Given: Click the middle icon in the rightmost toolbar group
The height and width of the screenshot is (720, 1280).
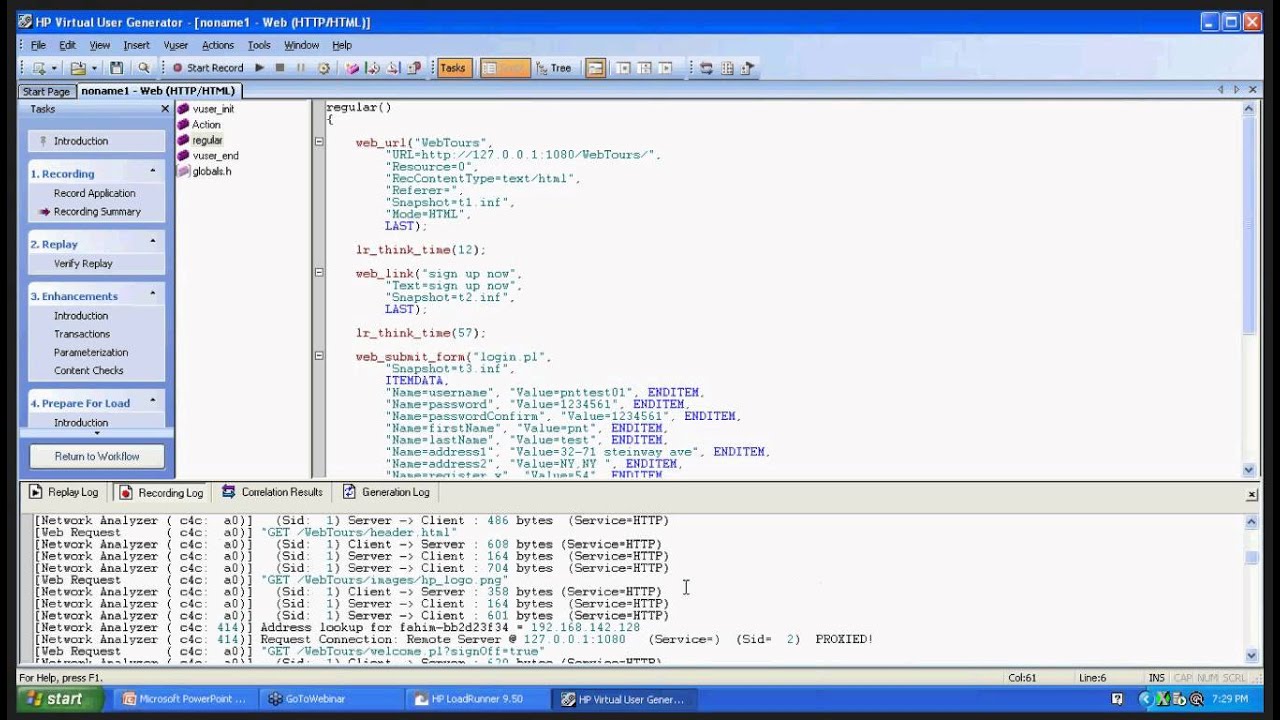Looking at the screenshot, I should point(727,68).
